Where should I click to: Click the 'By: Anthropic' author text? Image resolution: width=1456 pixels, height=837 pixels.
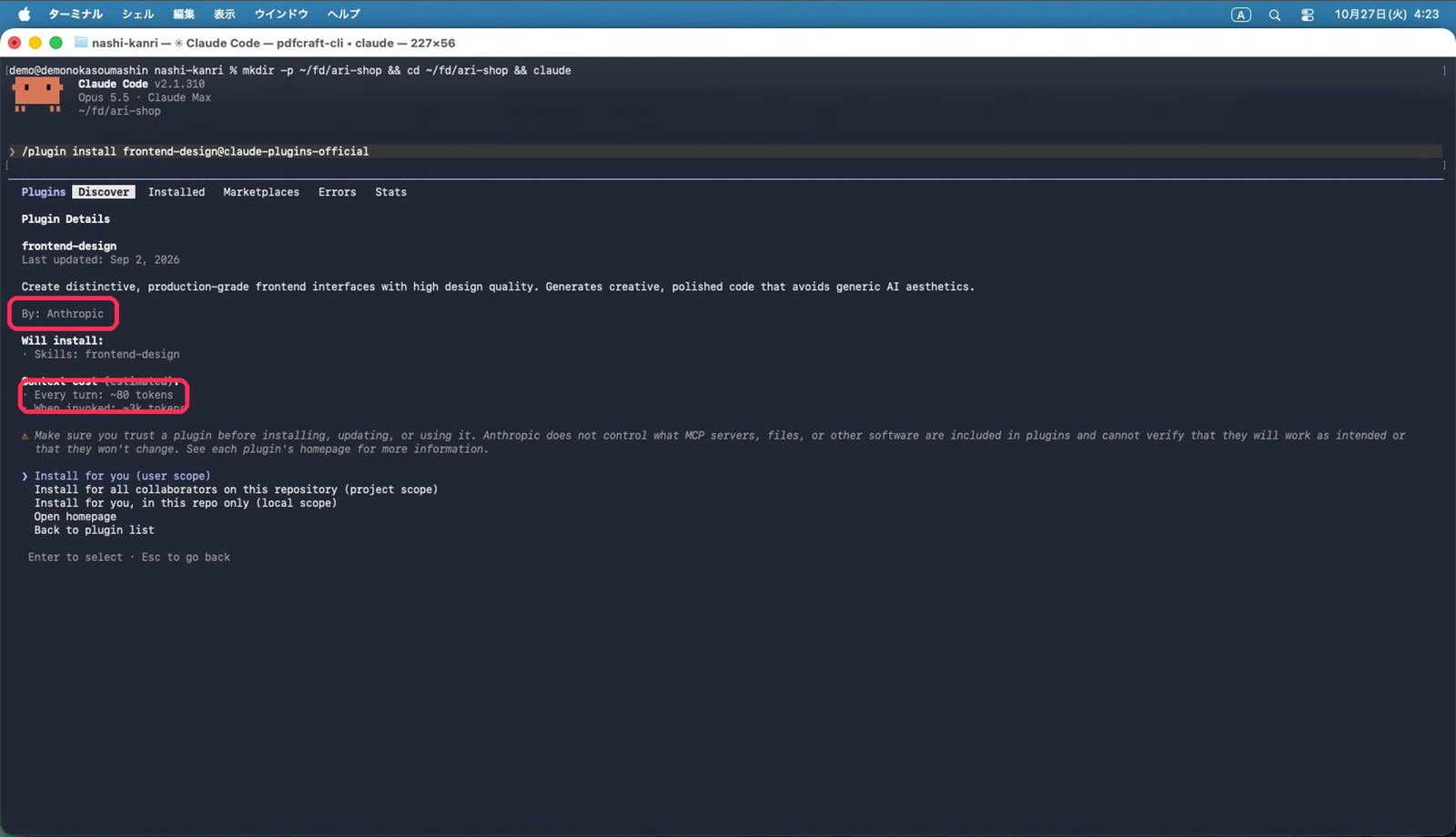click(x=63, y=314)
